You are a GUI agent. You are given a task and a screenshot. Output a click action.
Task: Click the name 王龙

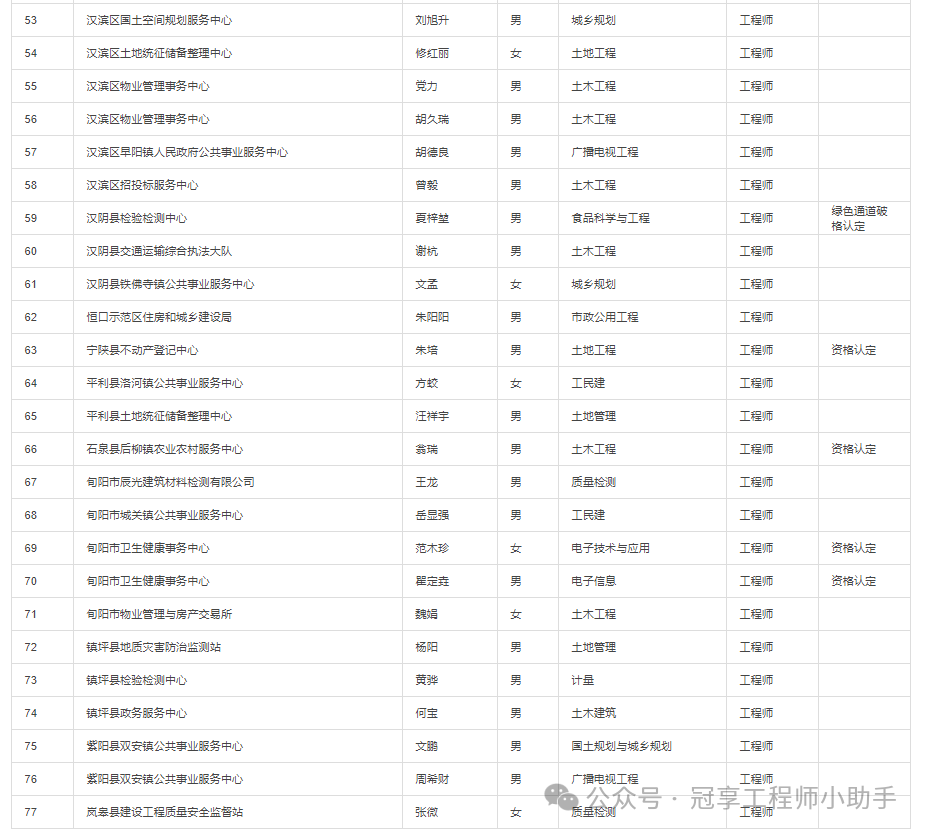tap(426, 483)
